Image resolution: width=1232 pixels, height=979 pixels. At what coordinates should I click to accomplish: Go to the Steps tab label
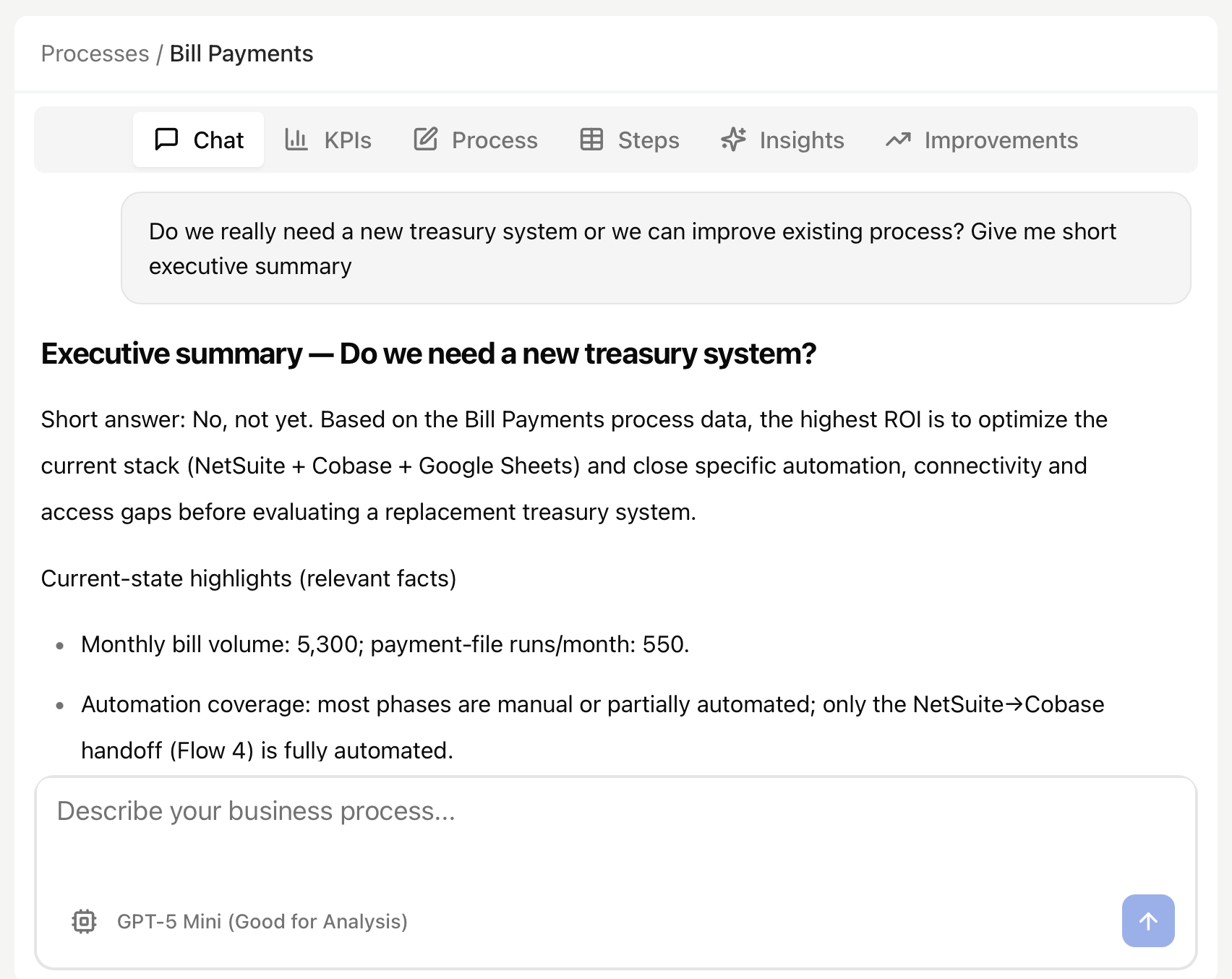649,140
